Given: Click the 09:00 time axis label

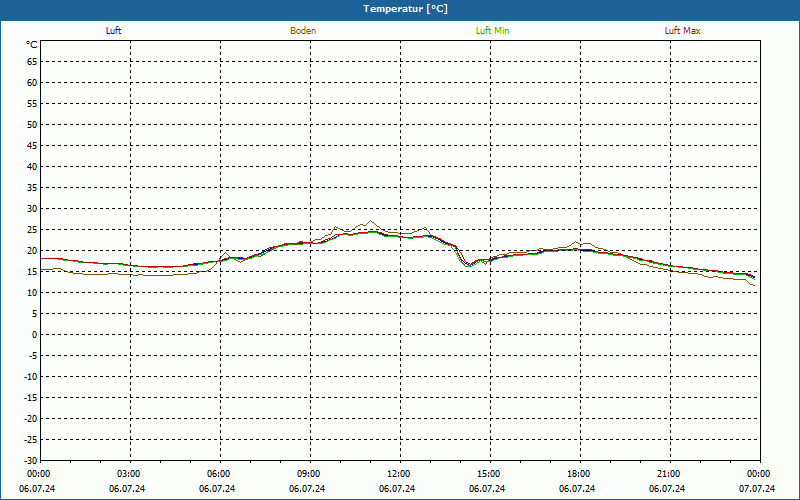Looking at the screenshot, I should coord(309,474).
